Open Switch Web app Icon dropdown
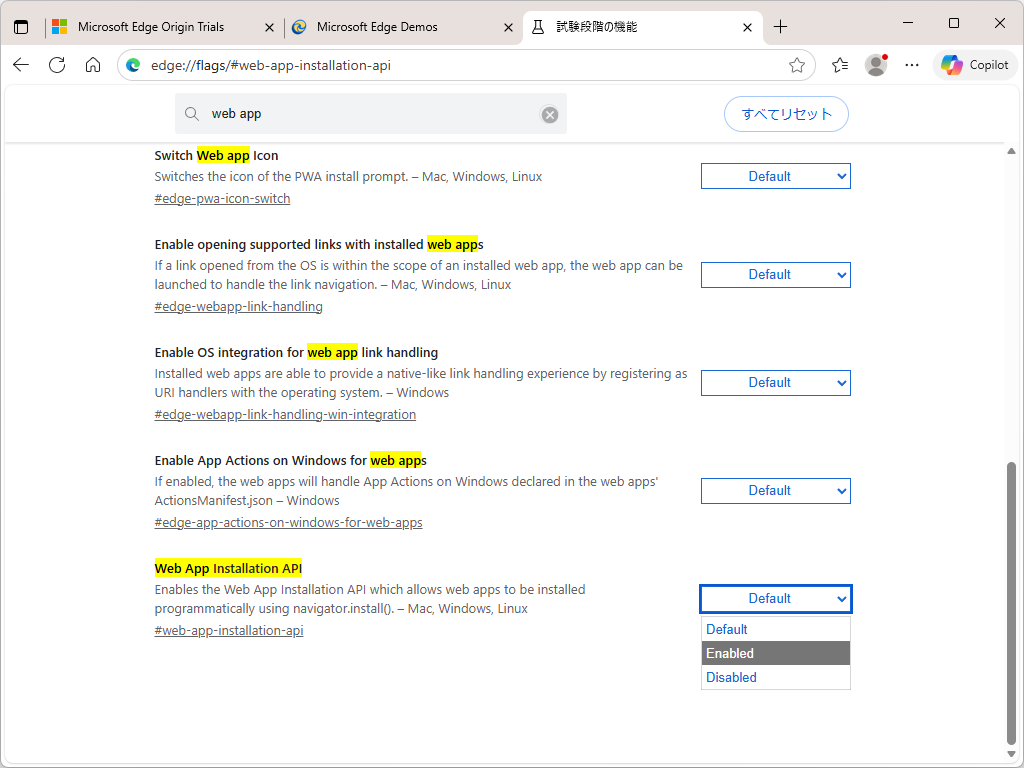 pyautogui.click(x=776, y=176)
